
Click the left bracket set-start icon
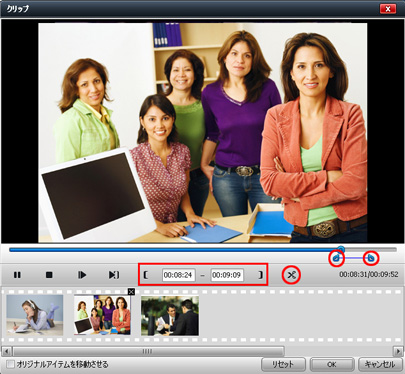pyautogui.click(x=146, y=275)
